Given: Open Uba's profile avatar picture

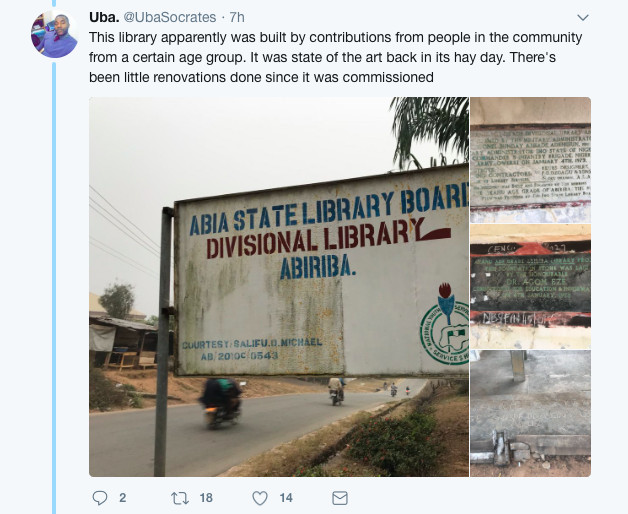Looking at the screenshot, I should click(x=54, y=34).
